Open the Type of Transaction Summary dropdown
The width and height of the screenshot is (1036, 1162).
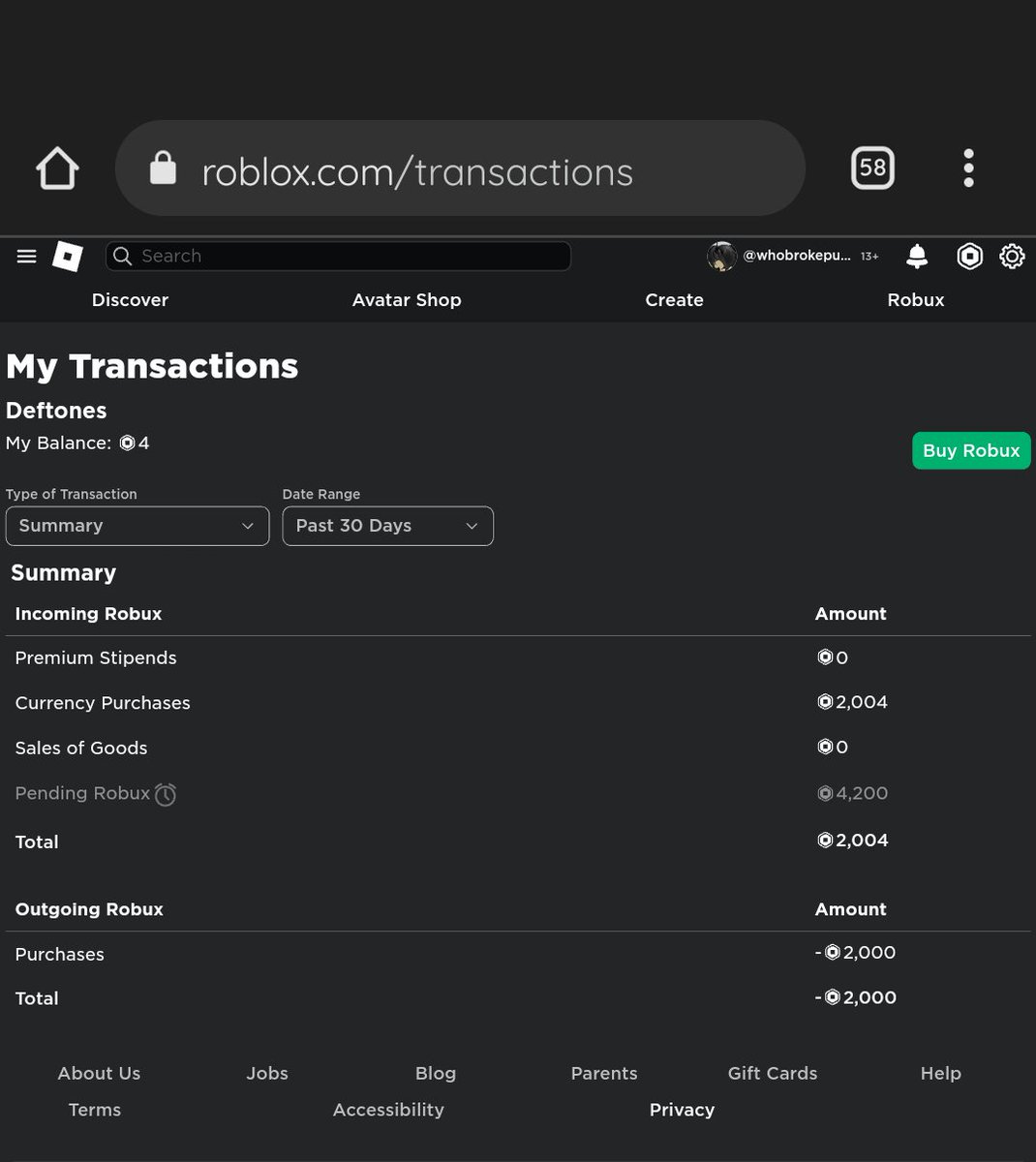point(137,526)
